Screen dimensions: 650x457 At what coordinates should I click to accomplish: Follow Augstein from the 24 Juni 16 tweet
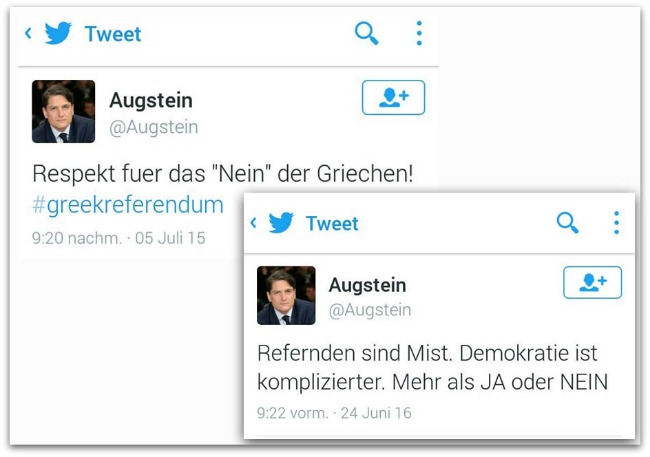[592, 283]
